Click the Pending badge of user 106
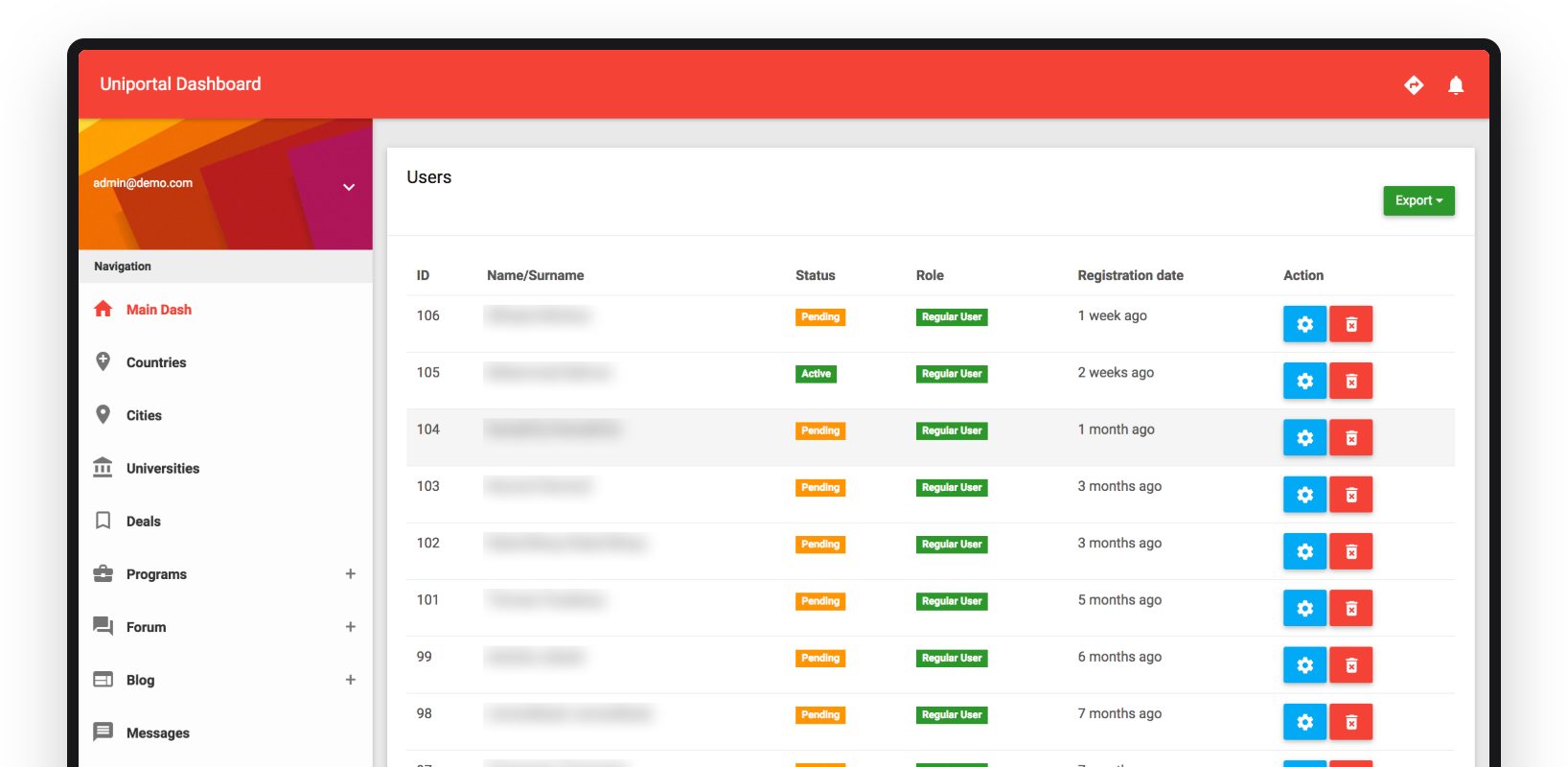Image resolution: width=1568 pixels, height=767 pixels. point(820,316)
